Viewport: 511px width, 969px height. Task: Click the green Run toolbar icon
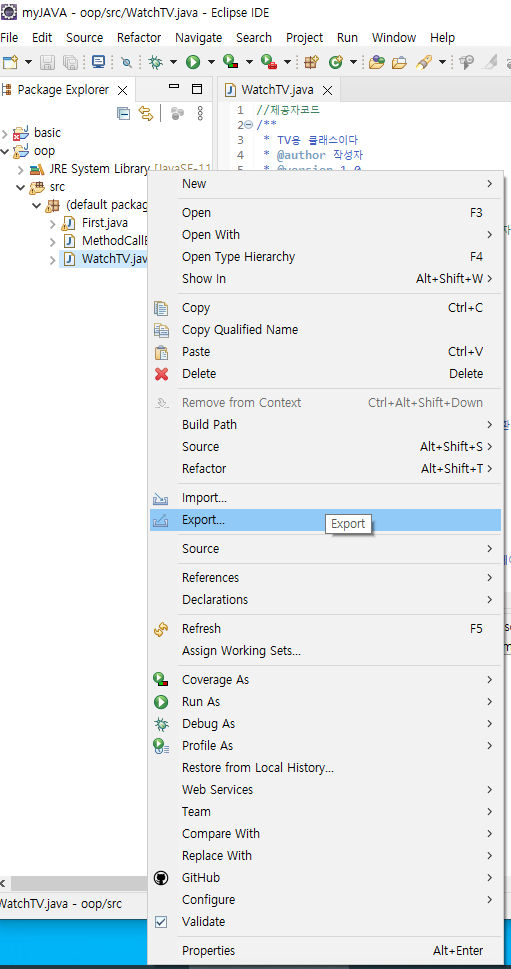(x=193, y=62)
